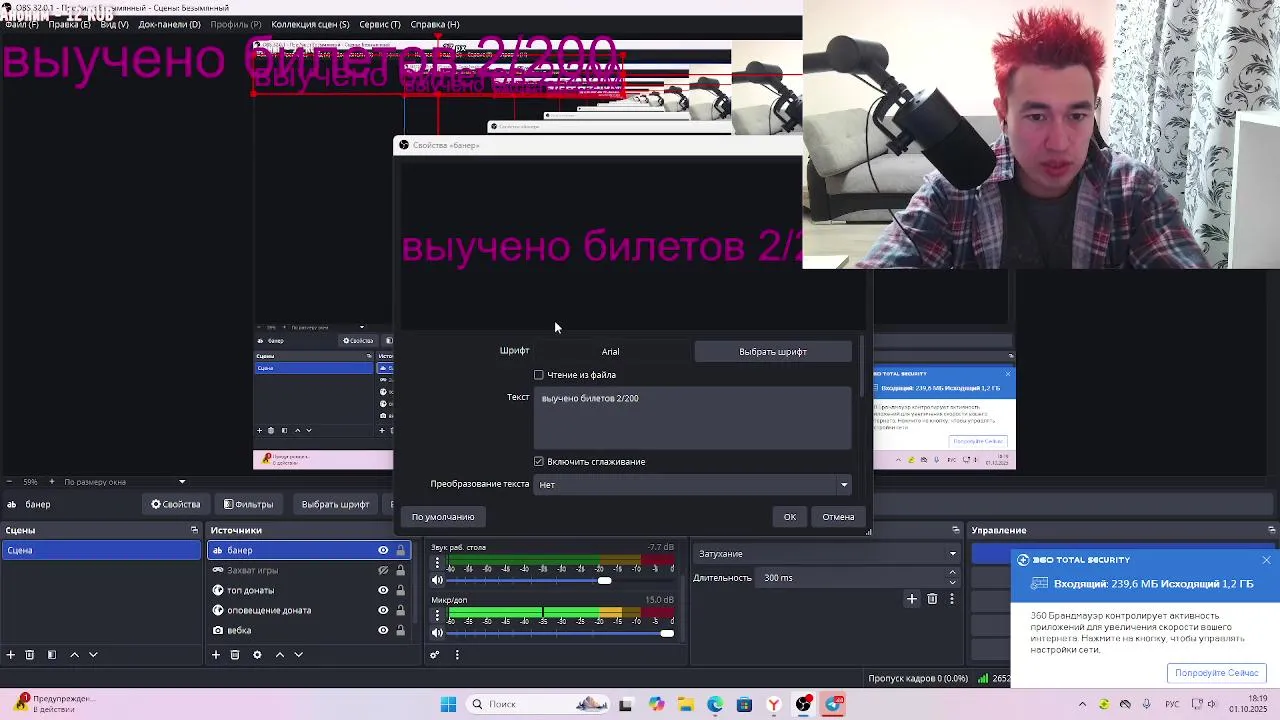
Task: Open options dots for Звук раб. стола
Action: point(437,563)
